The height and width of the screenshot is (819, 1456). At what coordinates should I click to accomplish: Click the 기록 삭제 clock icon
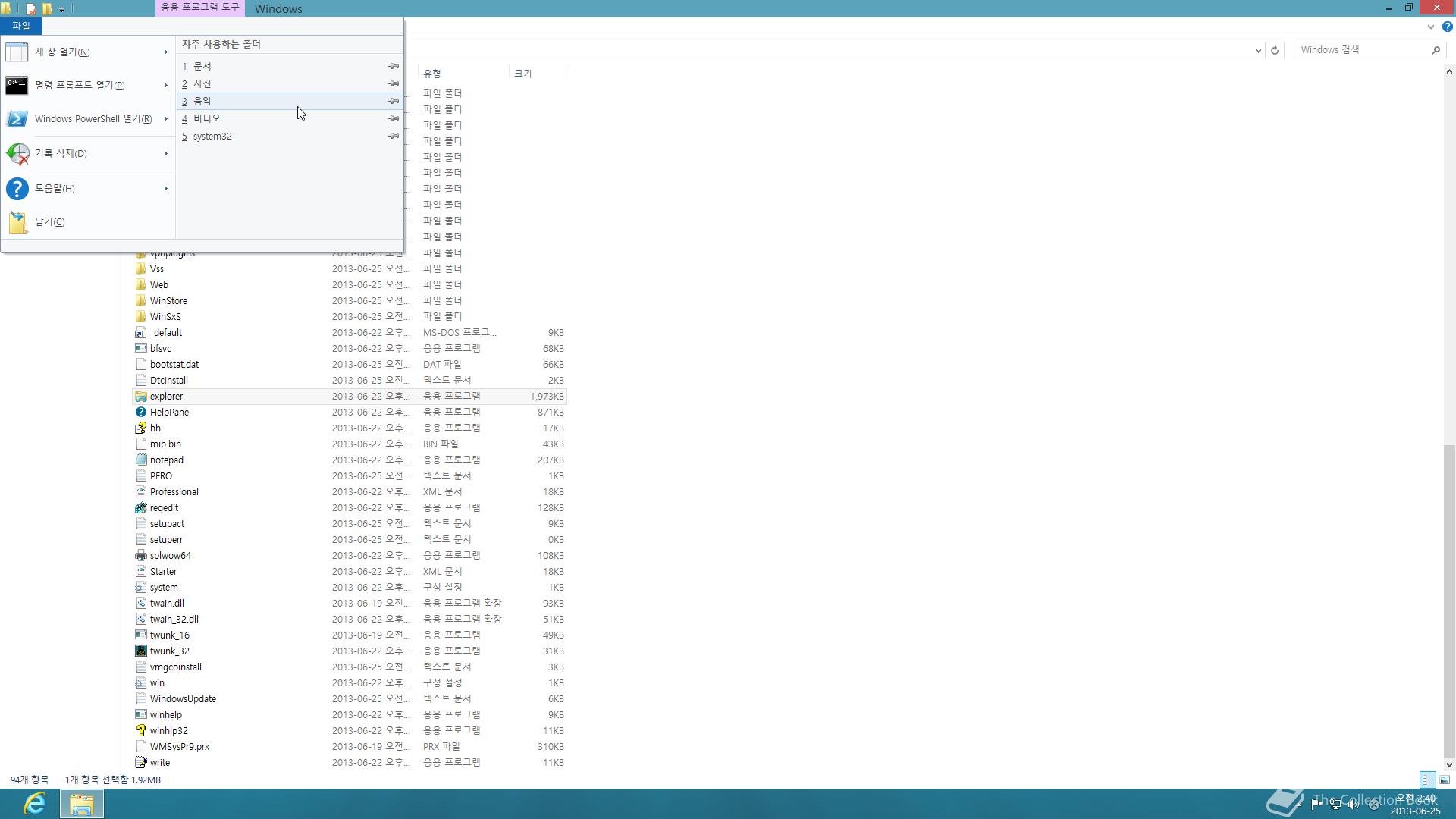(17, 154)
